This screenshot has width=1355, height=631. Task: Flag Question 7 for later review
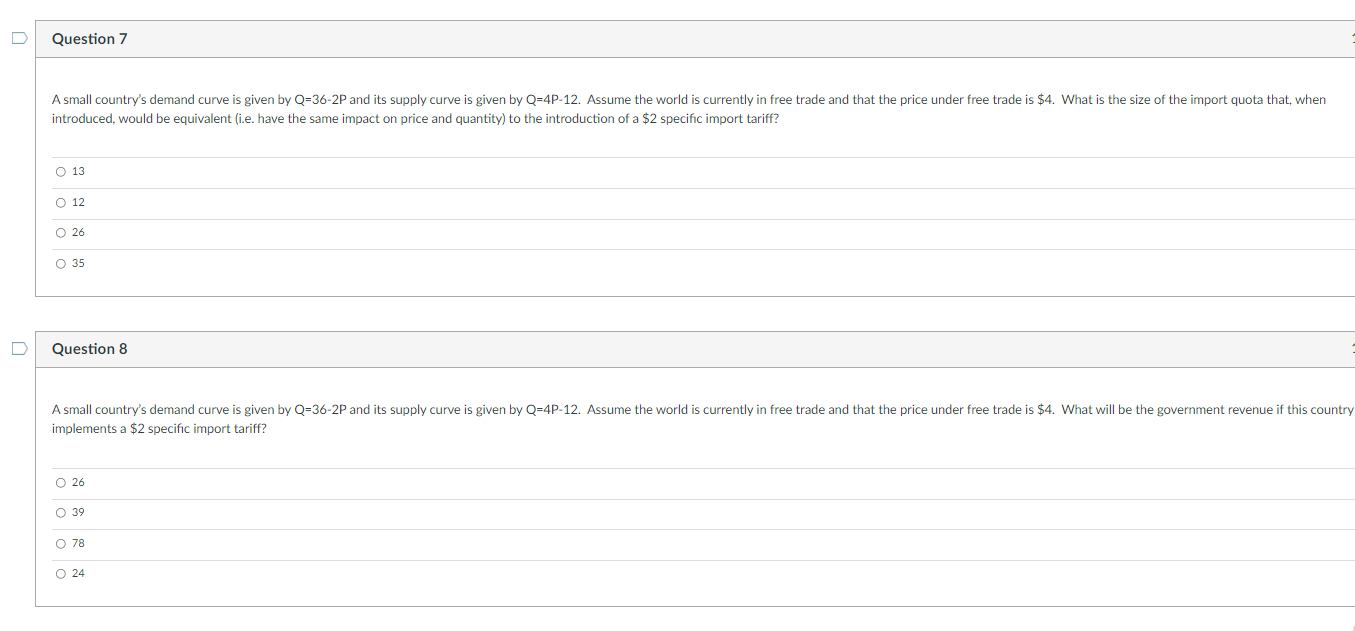18,36
